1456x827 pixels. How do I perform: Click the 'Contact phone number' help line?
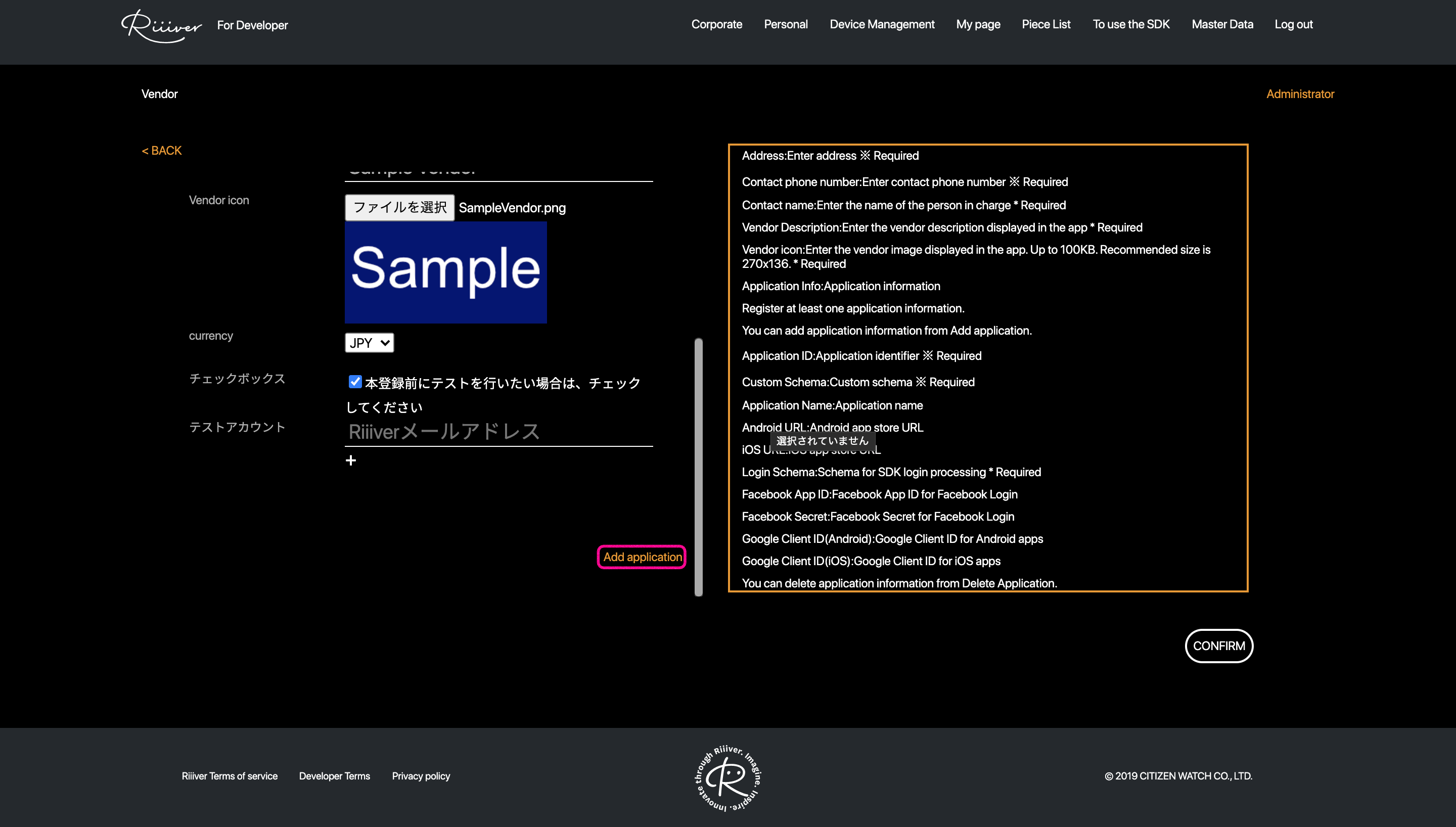904,182
